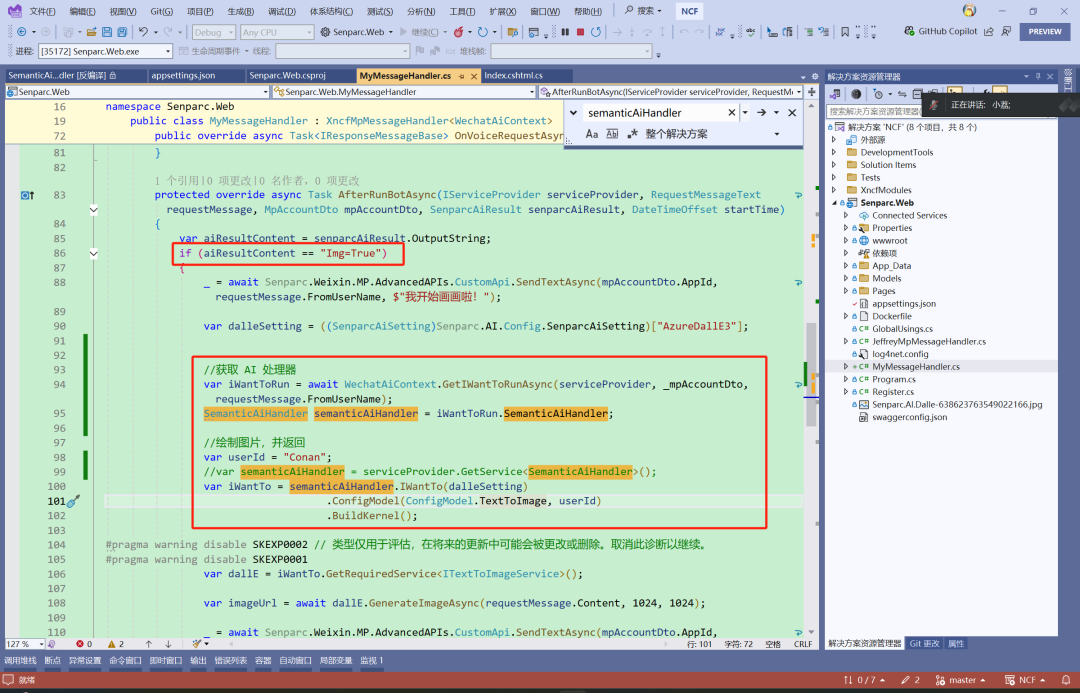This screenshot has width=1080, height=693.
Task: Click the Hot Reload flame icon
Action: point(458,32)
